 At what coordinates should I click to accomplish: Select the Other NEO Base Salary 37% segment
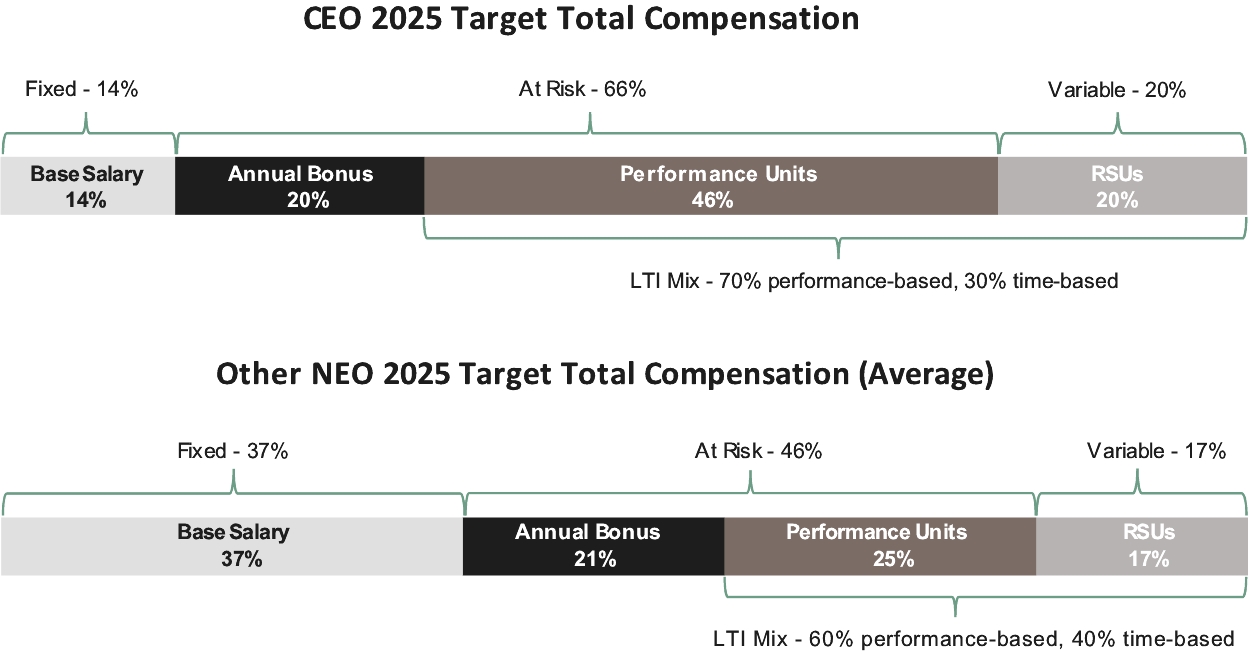click(232, 546)
